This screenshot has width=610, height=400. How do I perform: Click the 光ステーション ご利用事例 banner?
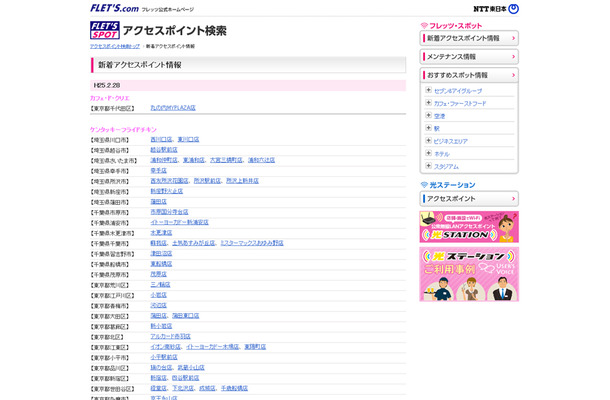tap(469, 274)
